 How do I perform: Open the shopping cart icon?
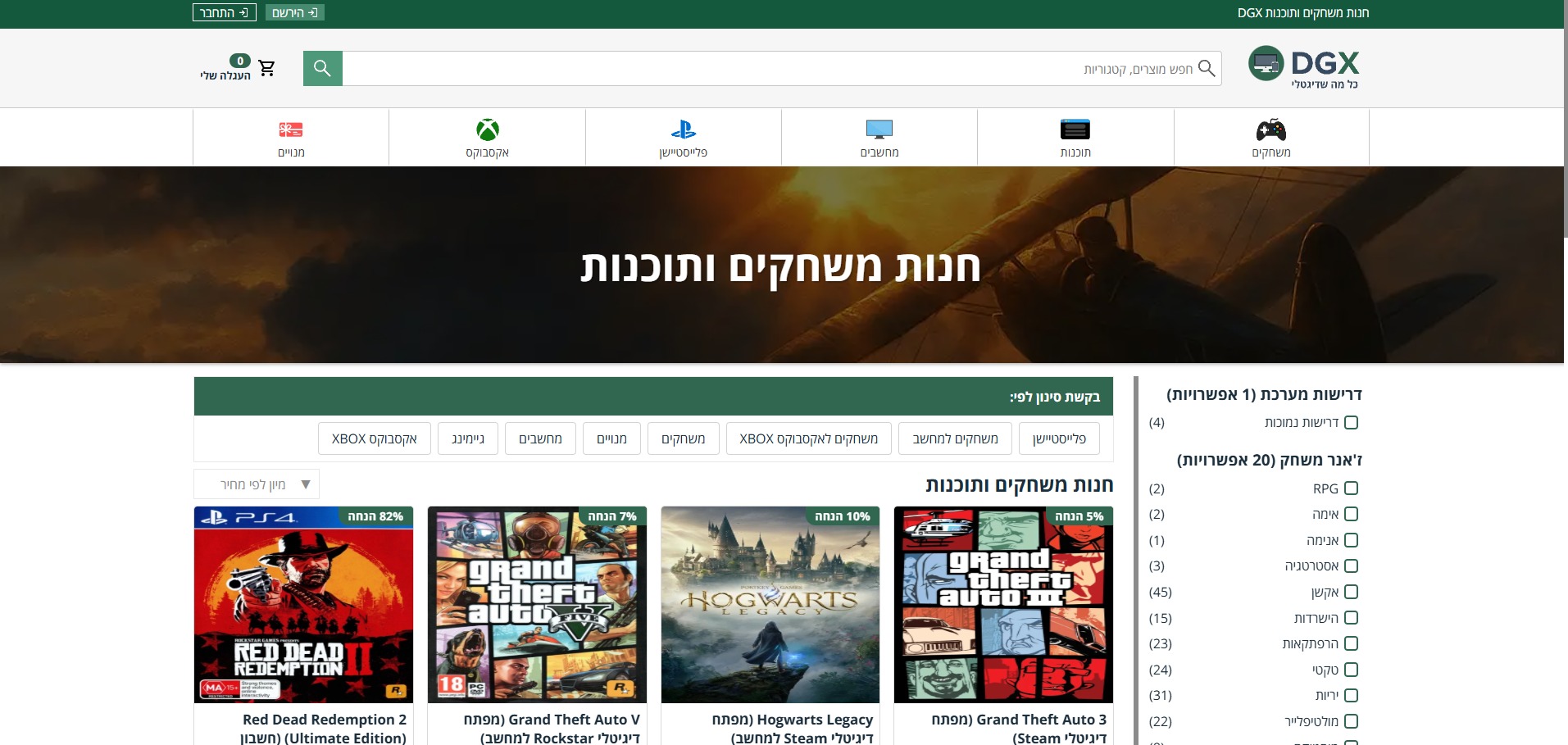(266, 68)
